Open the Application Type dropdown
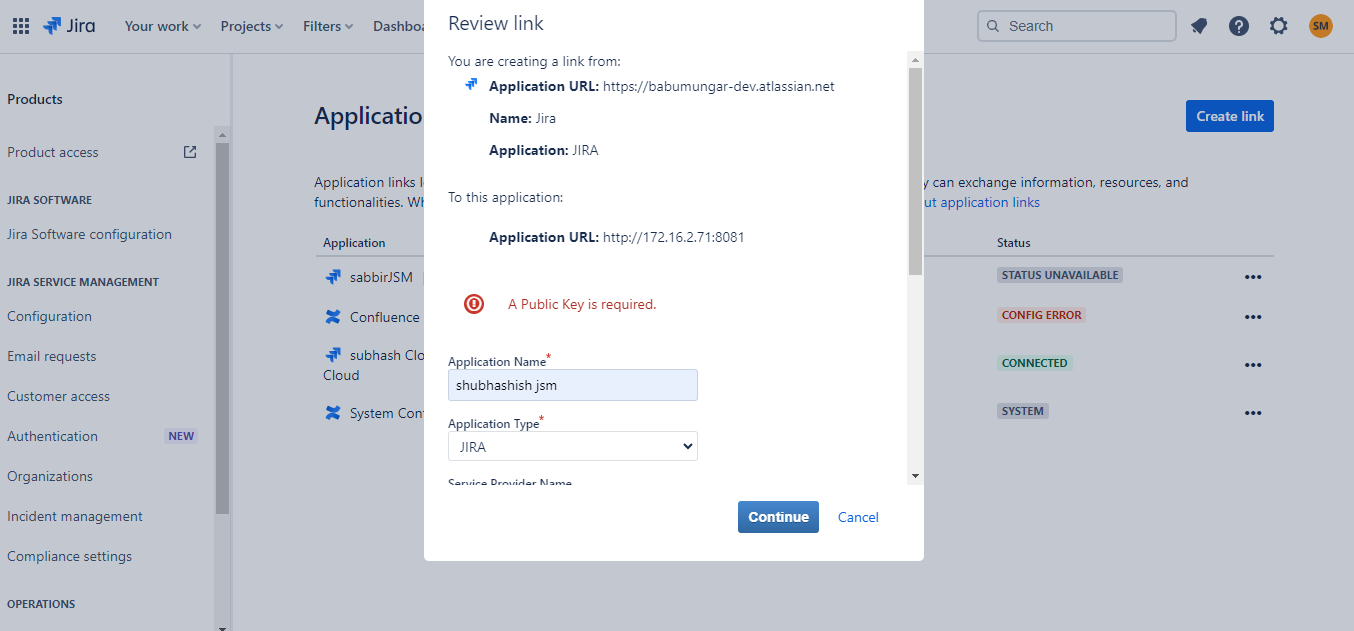This screenshot has height=631, width=1354. [x=572, y=446]
